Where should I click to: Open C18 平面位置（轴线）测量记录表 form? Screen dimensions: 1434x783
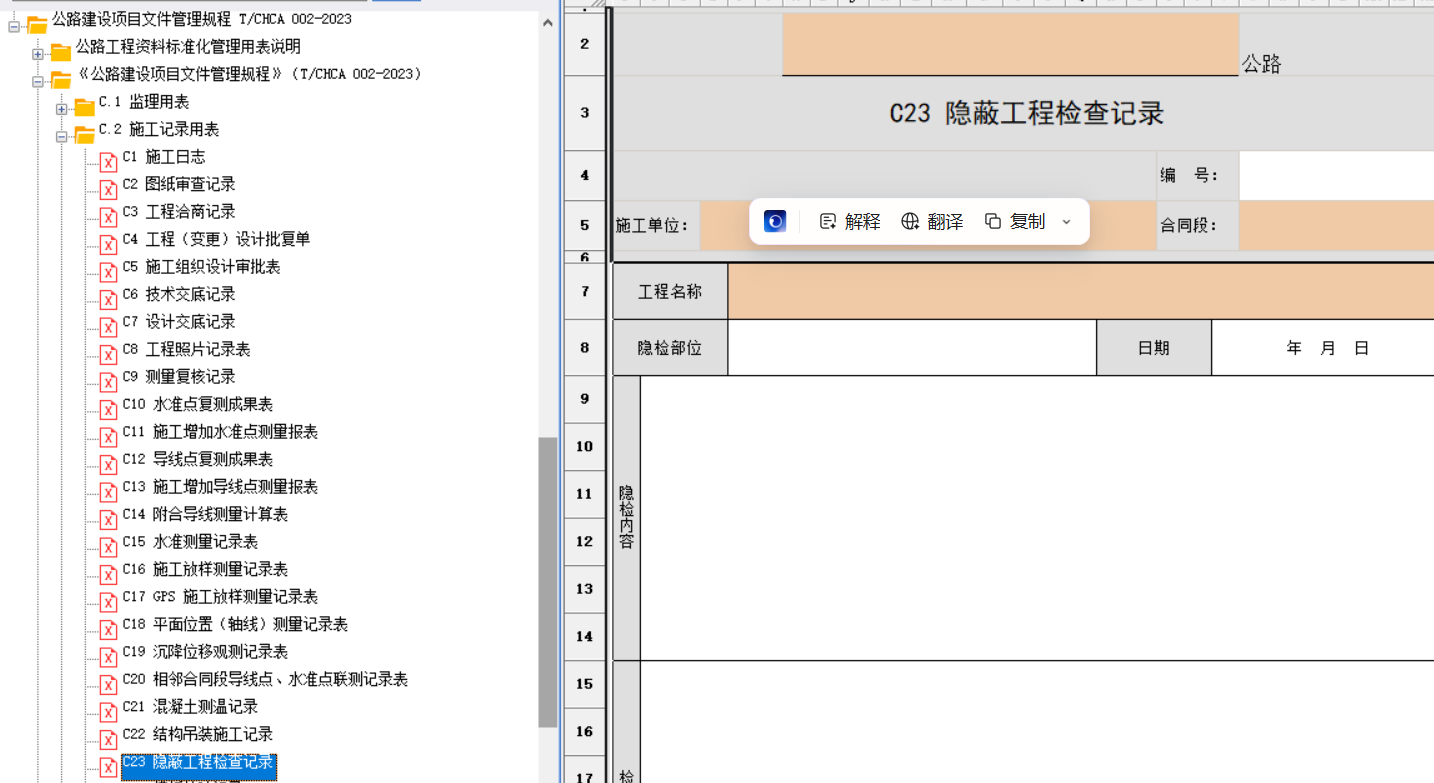235,624
